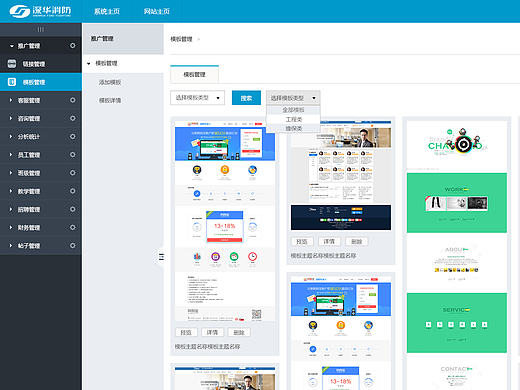Click the second card's 模板主题名称 caption
520x390 pixels.
[x=323, y=256]
